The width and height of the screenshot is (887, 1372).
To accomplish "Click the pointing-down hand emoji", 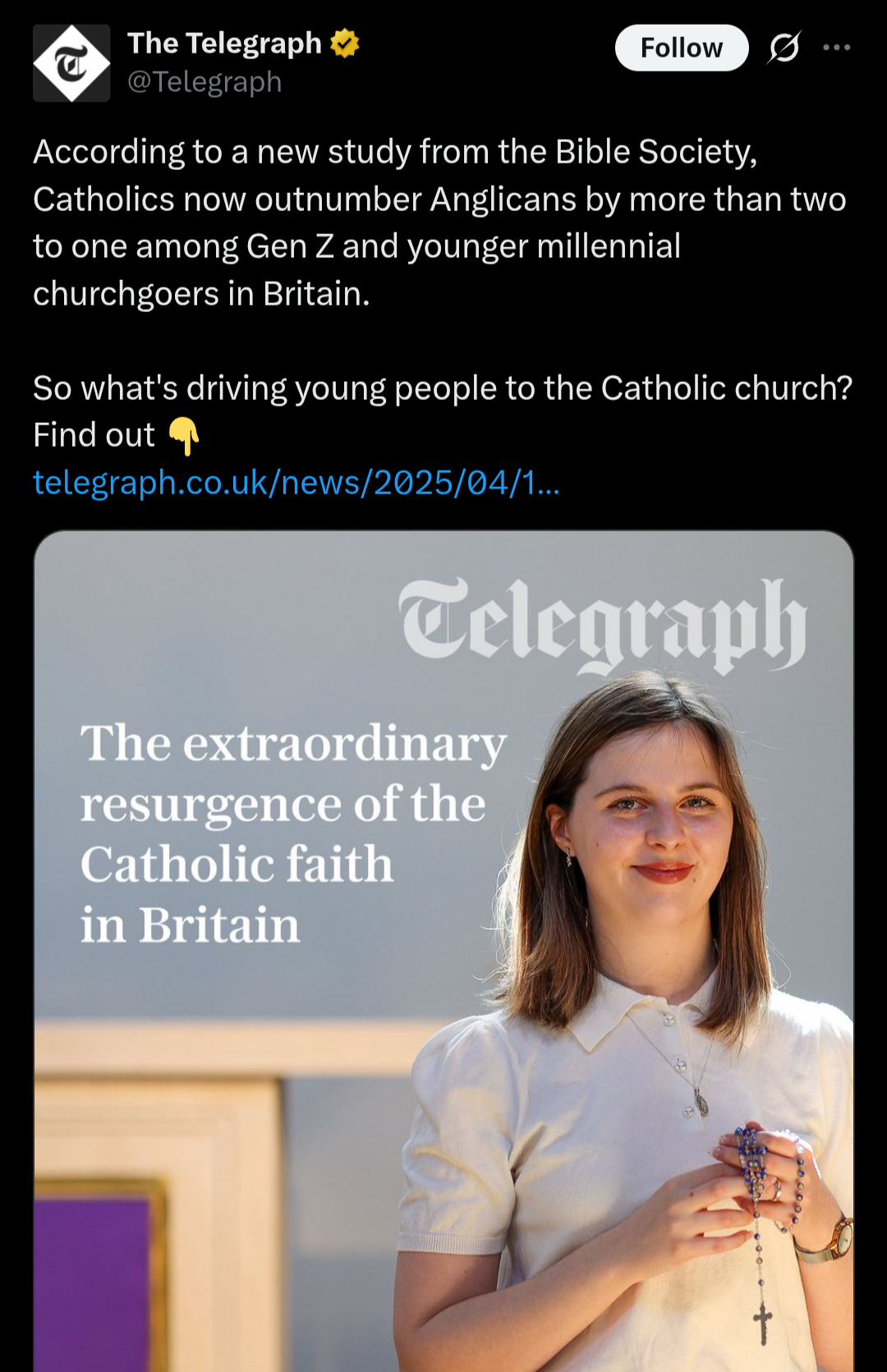I will pos(184,435).
